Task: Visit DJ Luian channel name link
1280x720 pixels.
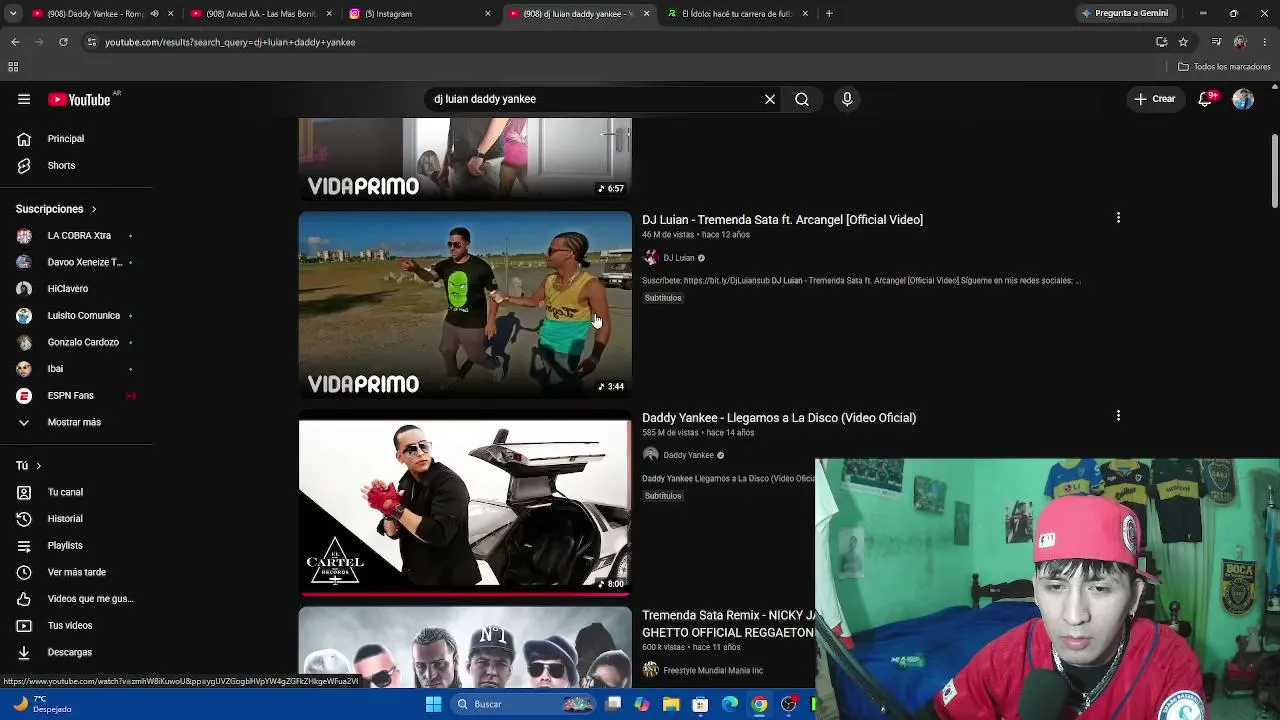Action: click(x=678, y=258)
